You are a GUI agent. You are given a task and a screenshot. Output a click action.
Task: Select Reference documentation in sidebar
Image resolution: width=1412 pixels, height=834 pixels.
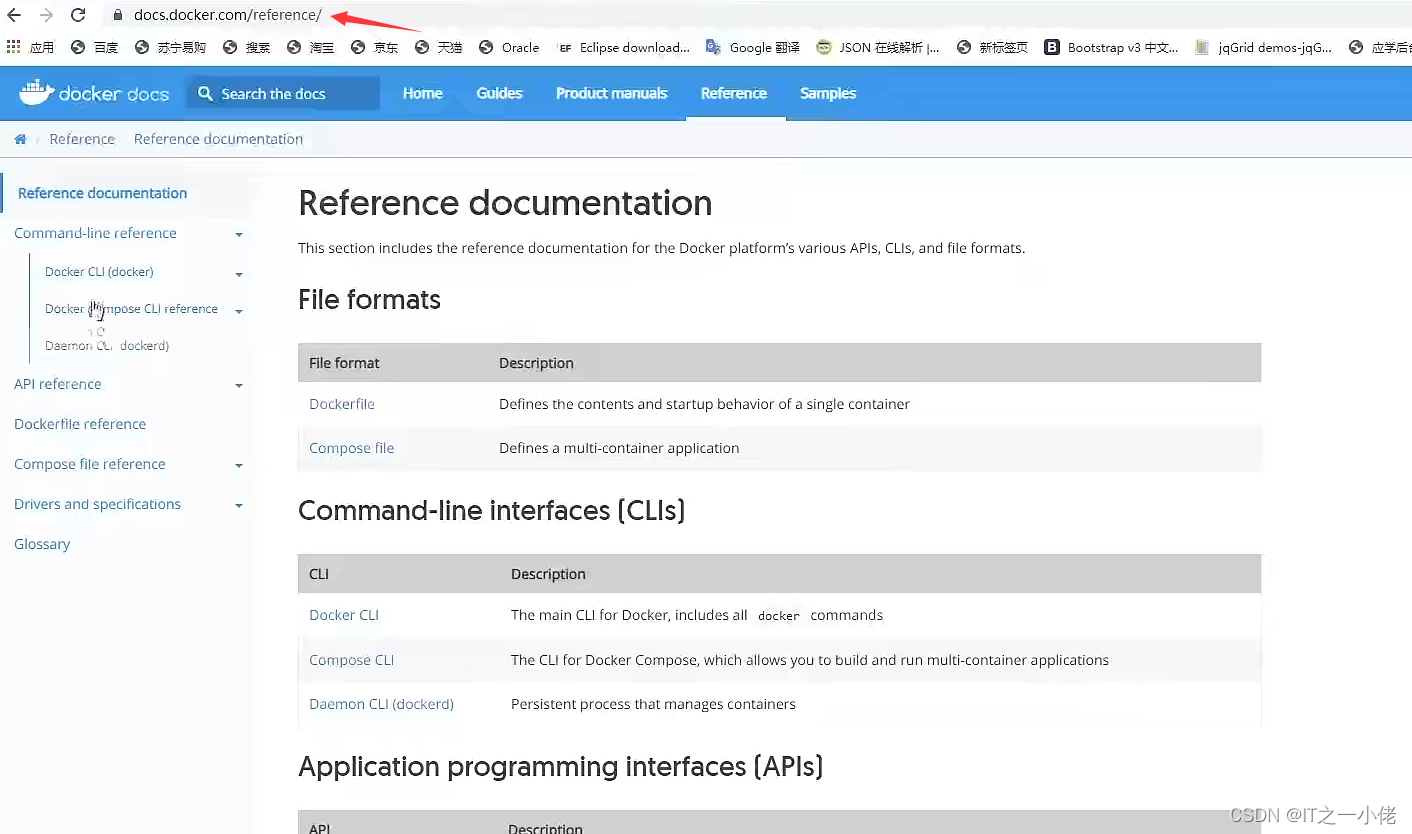click(102, 193)
